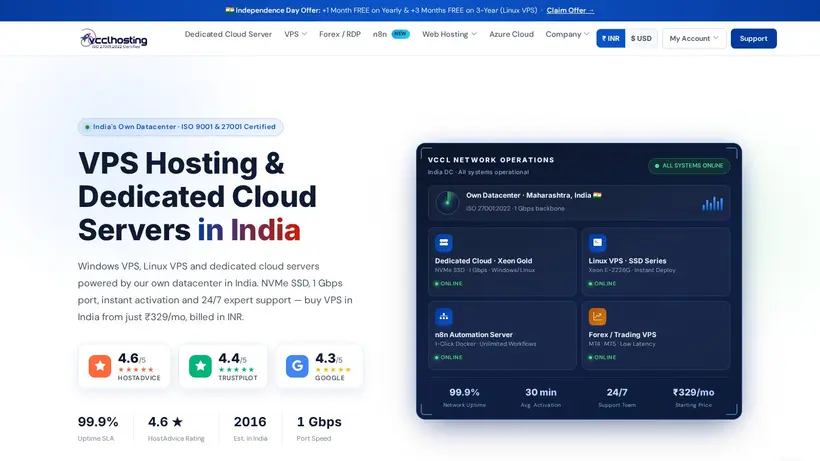Expand the Web Hosting dropdown menu
This screenshot has width=820, height=461.
coord(449,34)
